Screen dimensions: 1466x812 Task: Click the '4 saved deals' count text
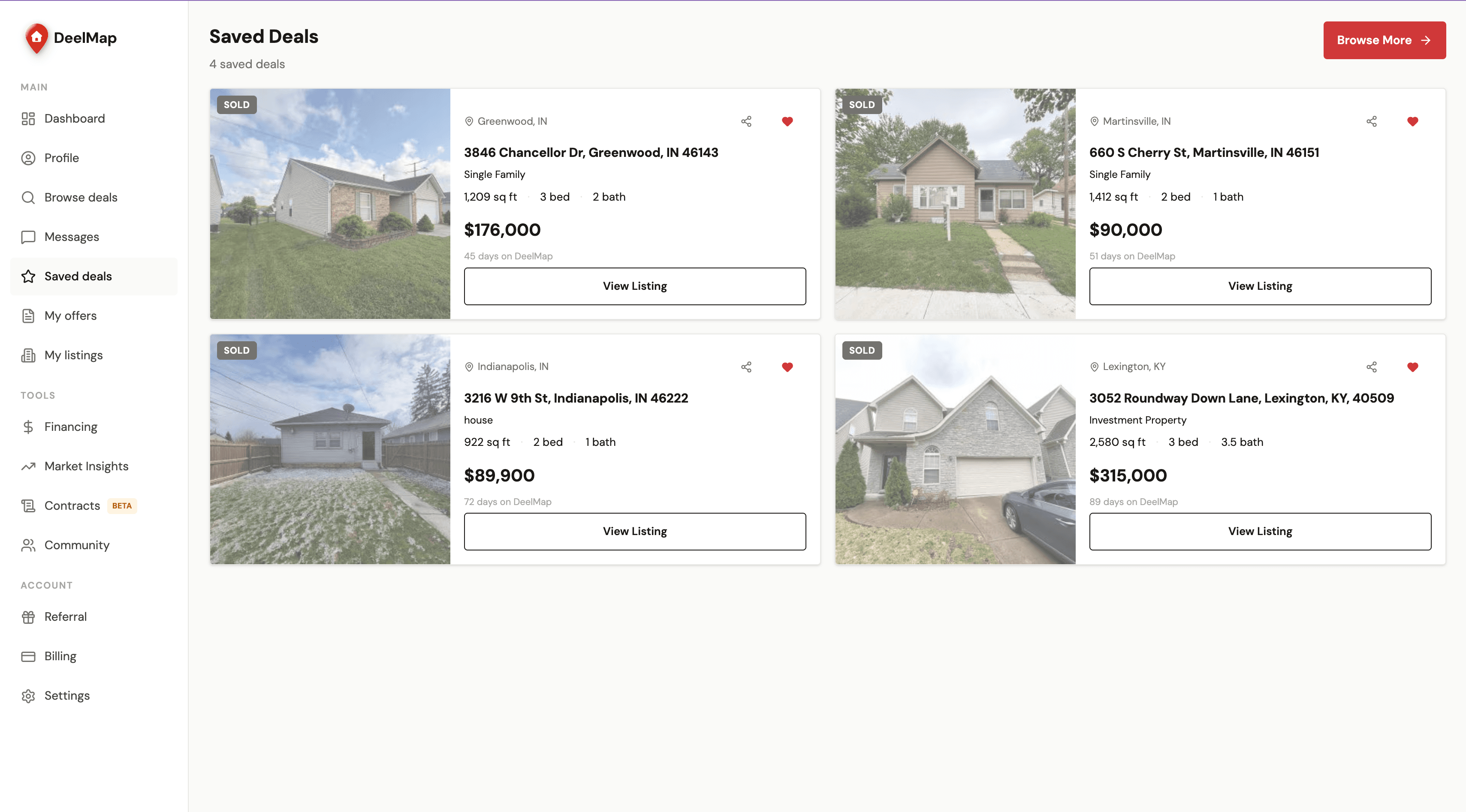click(x=247, y=64)
